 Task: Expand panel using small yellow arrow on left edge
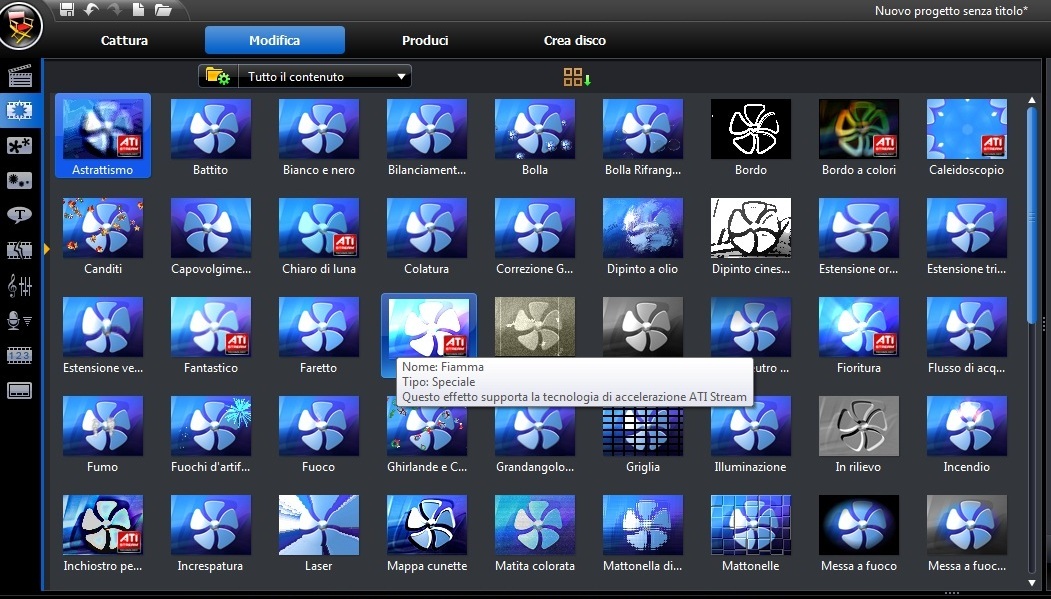pos(47,248)
